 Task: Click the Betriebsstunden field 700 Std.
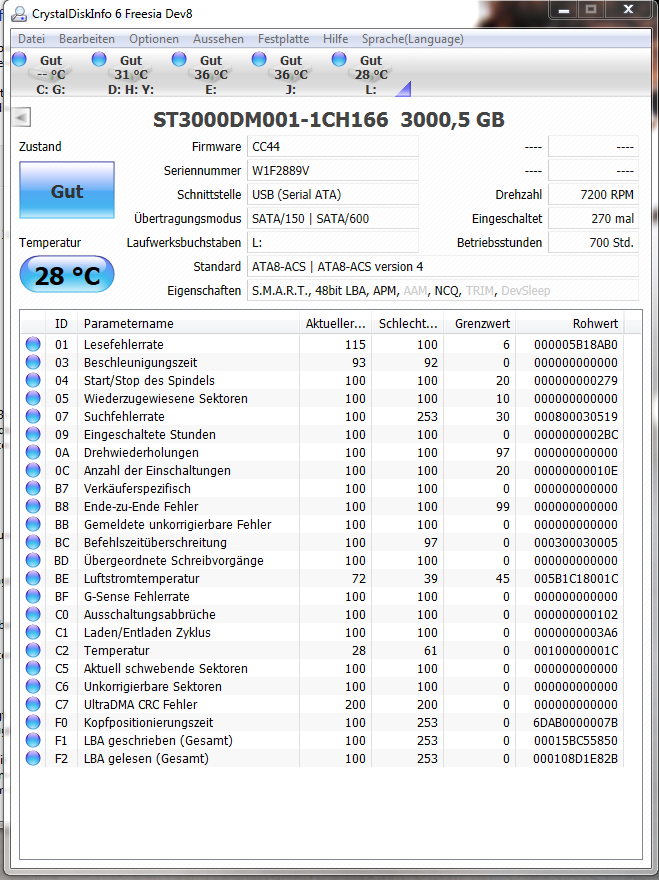tap(593, 242)
